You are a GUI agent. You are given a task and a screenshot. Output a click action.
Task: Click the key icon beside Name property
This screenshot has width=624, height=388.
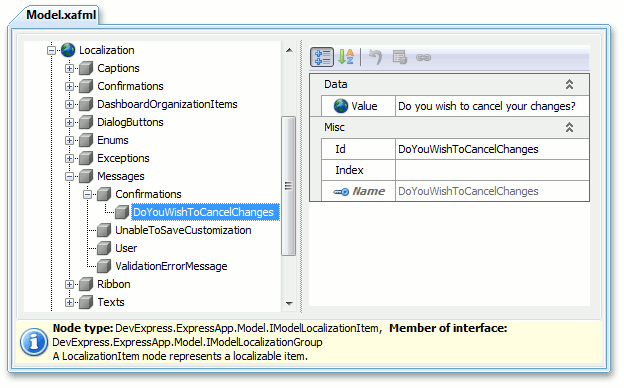point(341,192)
